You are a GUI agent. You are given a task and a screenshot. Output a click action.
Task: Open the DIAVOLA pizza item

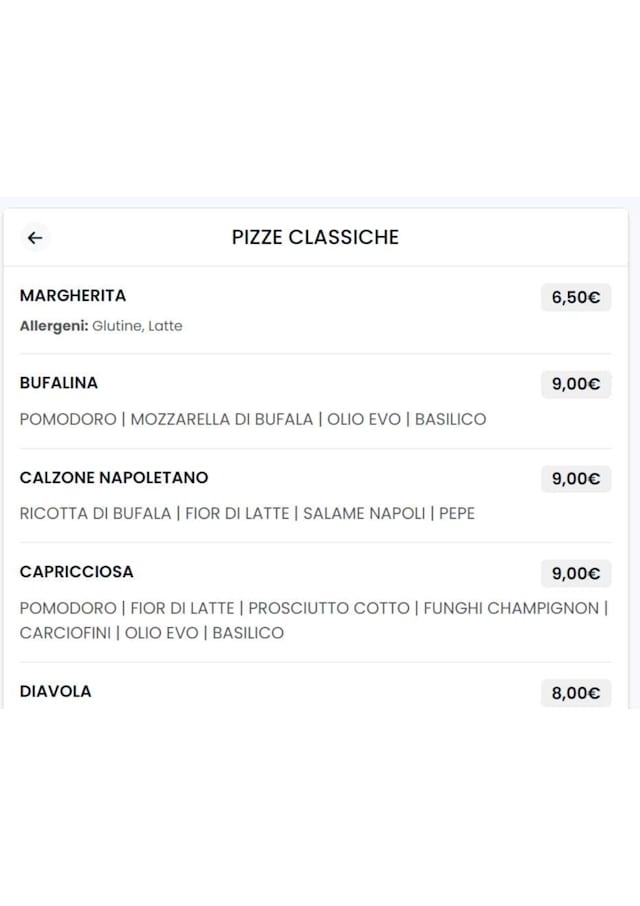[x=56, y=691]
